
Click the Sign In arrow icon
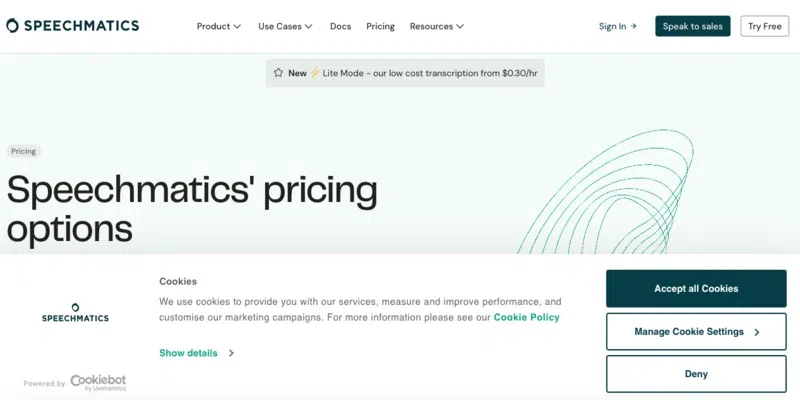tap(633, 26)
